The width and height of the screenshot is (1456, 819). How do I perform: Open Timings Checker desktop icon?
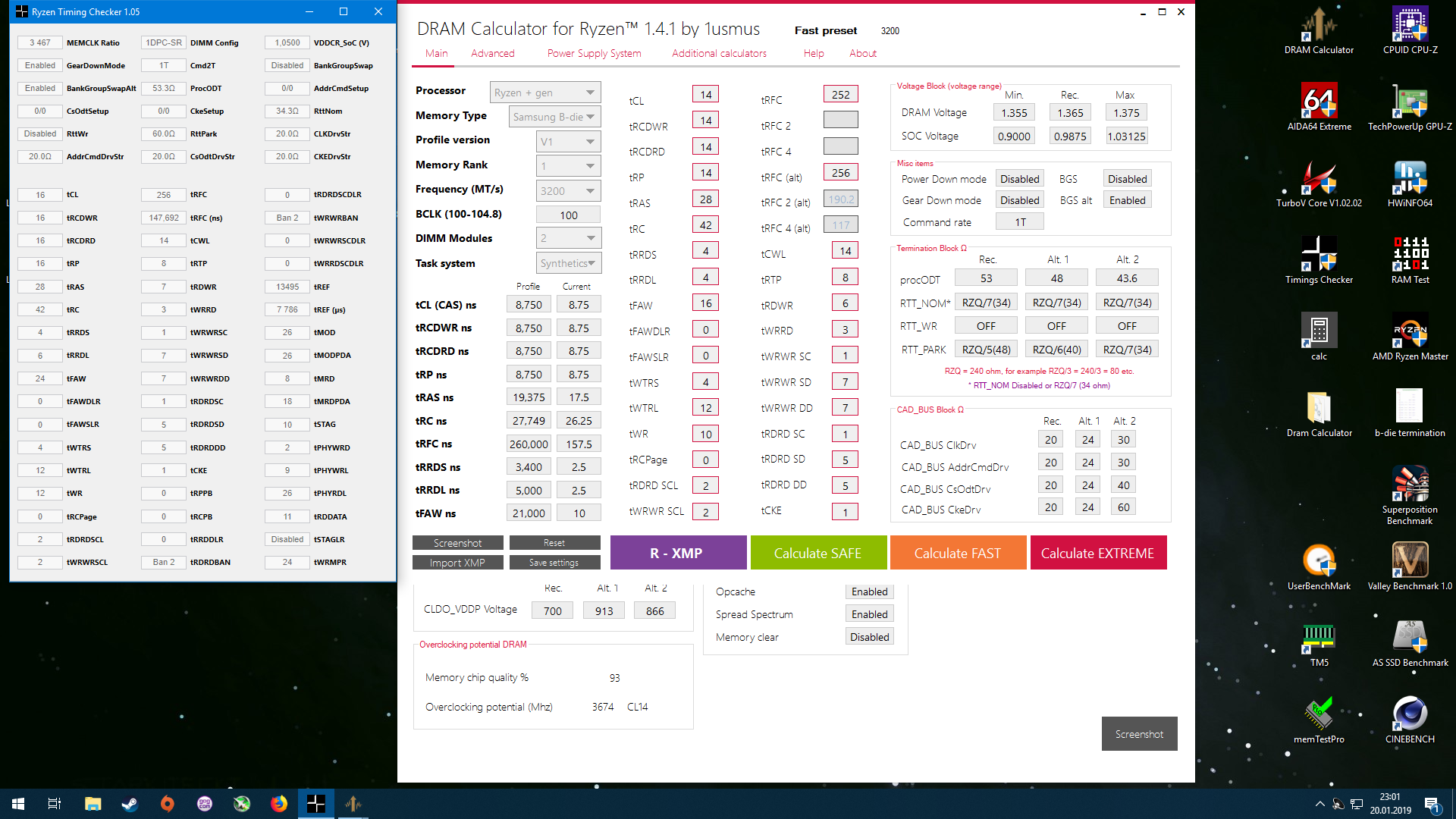coord(1319,260)
